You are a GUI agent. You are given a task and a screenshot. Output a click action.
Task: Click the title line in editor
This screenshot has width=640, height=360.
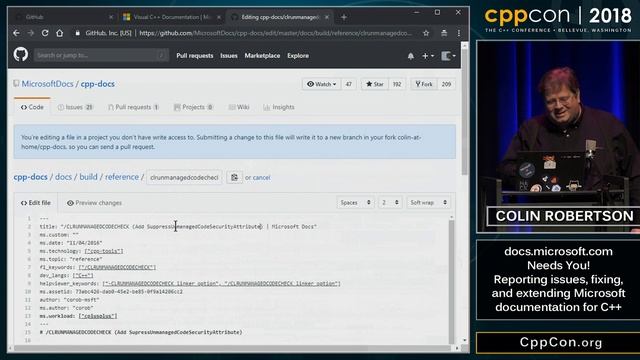pyautogui.click(x=178, y=227)
